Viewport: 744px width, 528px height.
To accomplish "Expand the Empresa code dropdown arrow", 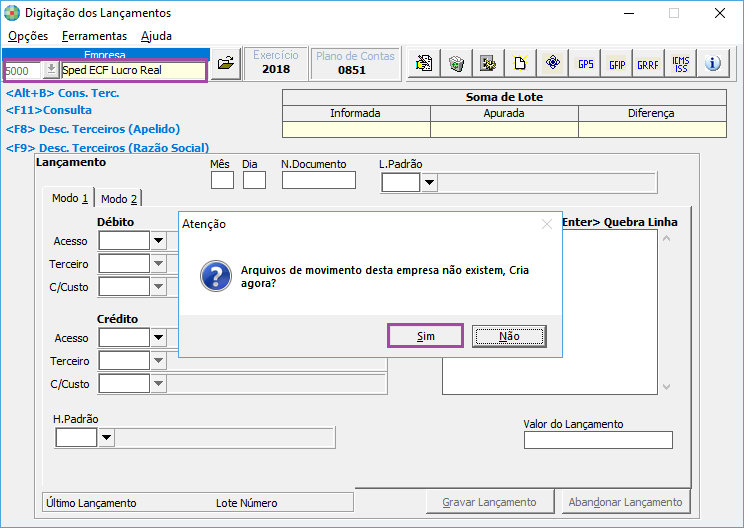I will click(51, 70).
